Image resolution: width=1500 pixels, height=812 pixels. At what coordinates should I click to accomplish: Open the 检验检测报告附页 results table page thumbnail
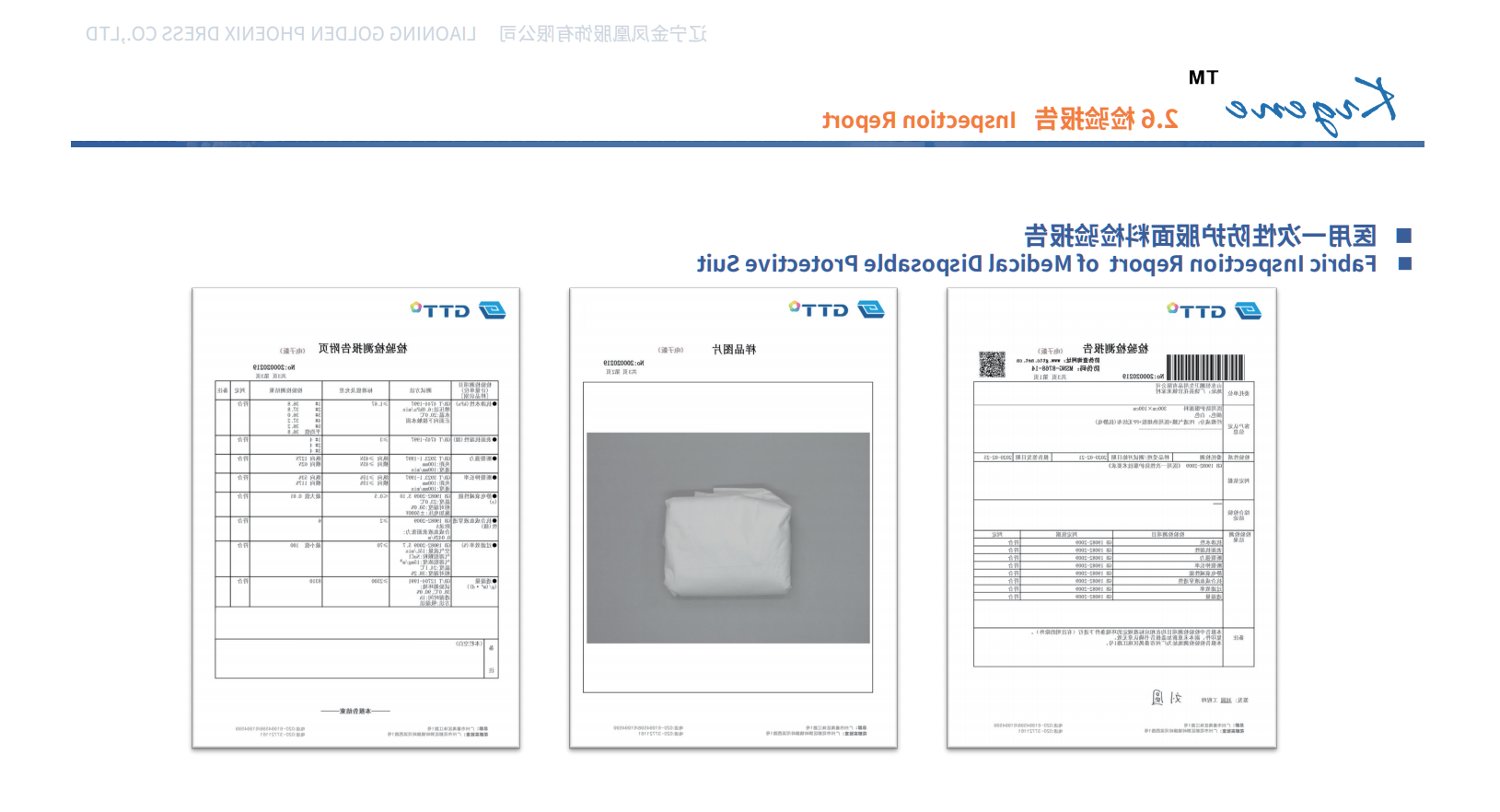coord(355,518)
